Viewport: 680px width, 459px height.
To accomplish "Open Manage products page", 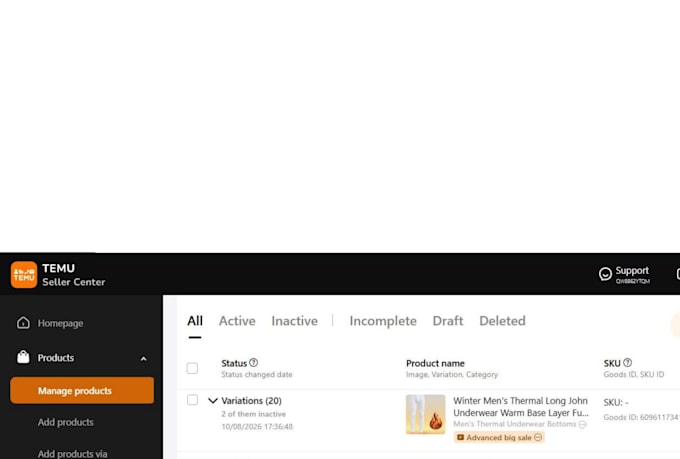I will point(82,390).
